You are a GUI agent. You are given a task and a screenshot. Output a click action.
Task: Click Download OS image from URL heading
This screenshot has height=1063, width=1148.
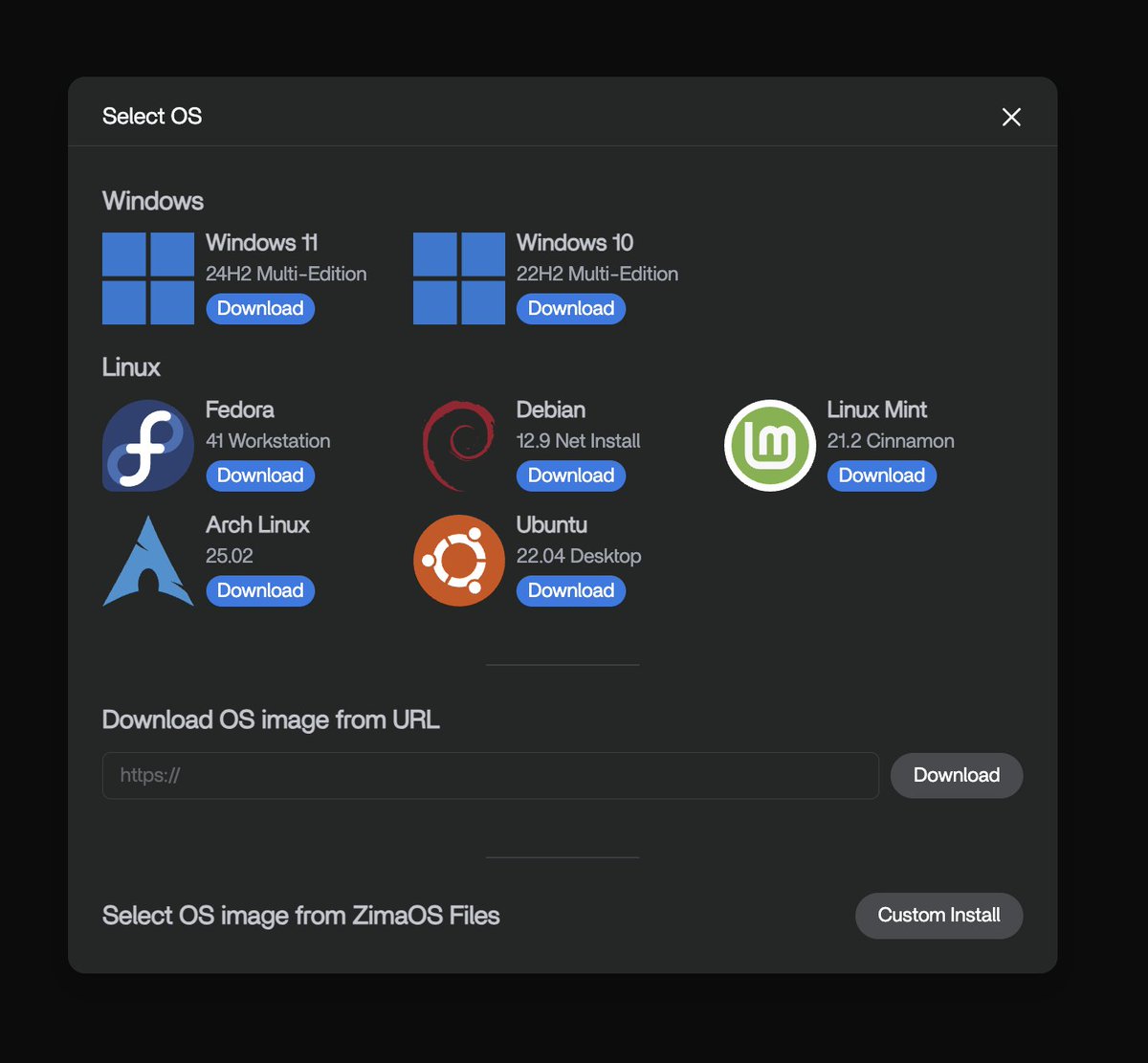271,720
